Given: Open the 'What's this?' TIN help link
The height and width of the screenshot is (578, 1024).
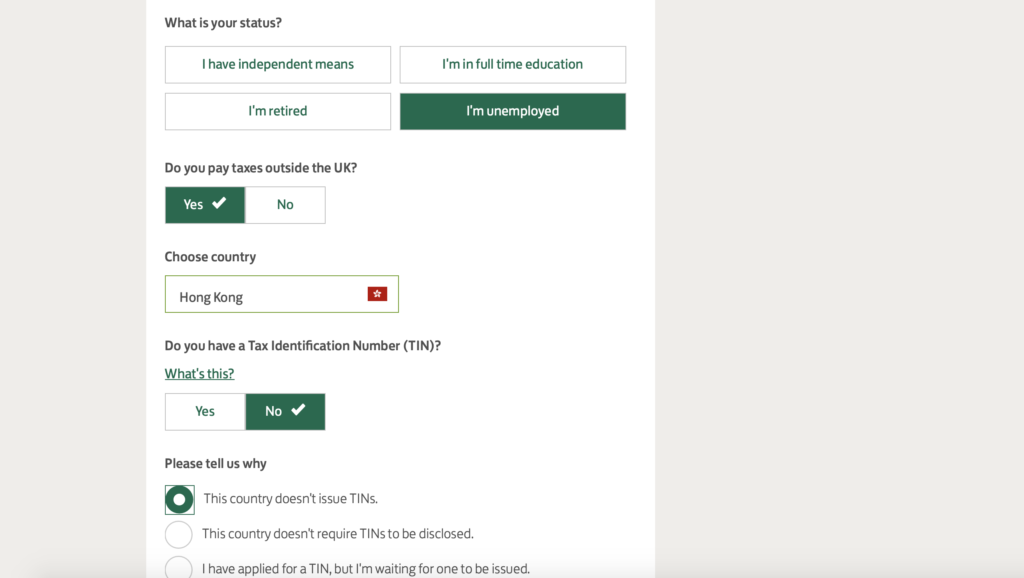Looking at the screenshot, I should click(199, 374).
